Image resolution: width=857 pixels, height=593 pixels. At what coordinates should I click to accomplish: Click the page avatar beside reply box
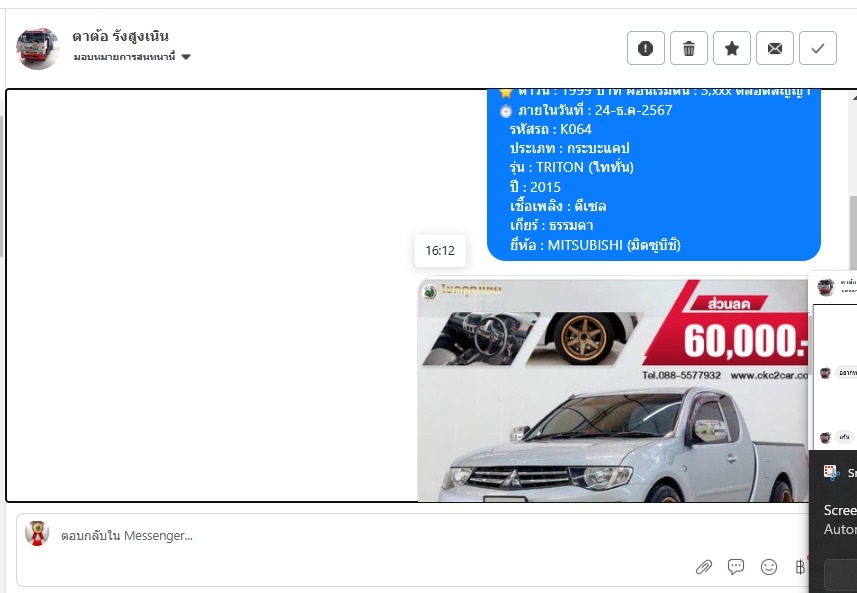click(x=37, y=533)
